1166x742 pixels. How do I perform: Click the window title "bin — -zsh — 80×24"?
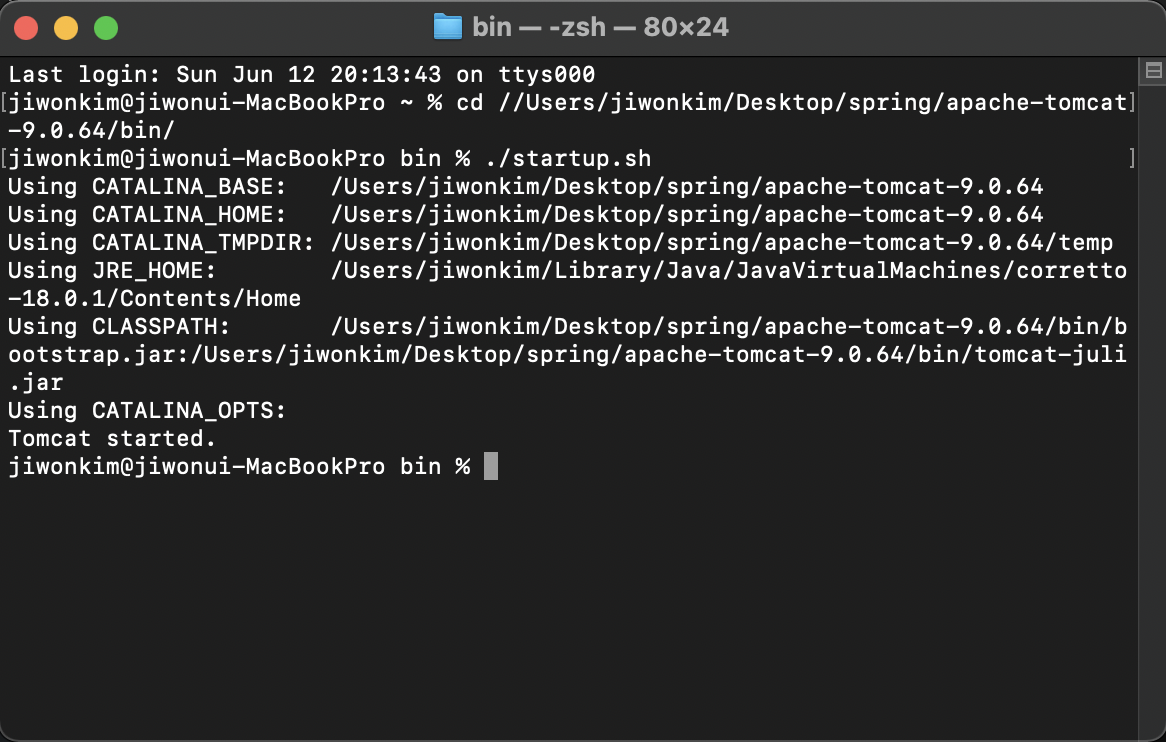pos(601,28)
